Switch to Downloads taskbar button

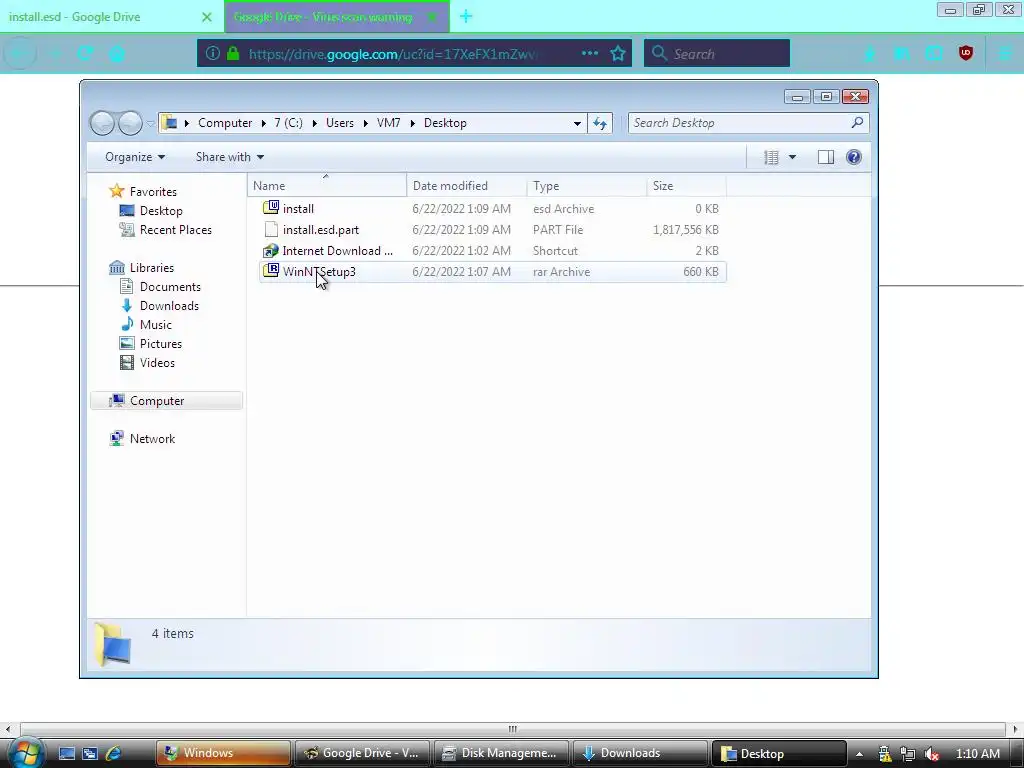(x=639, y=753)
